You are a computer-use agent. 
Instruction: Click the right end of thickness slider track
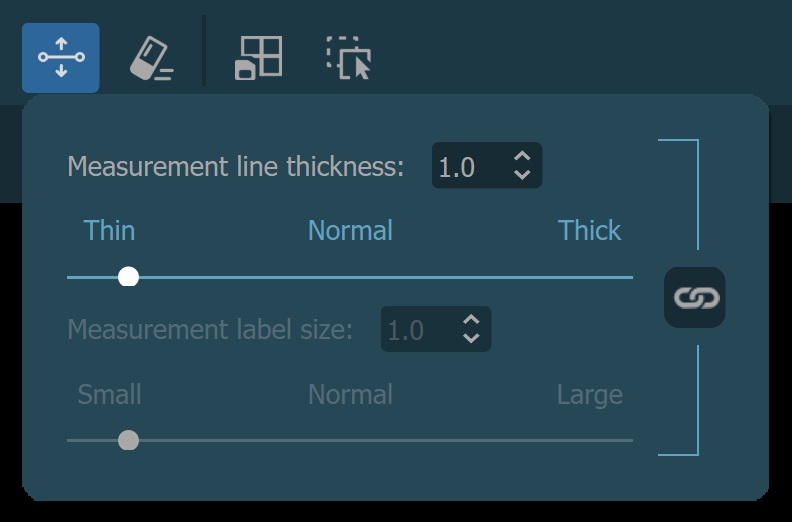pos(629,277)
